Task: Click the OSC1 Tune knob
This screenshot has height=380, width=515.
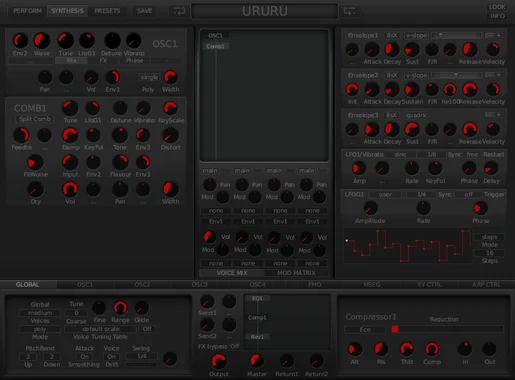Action: pos(66,41)
